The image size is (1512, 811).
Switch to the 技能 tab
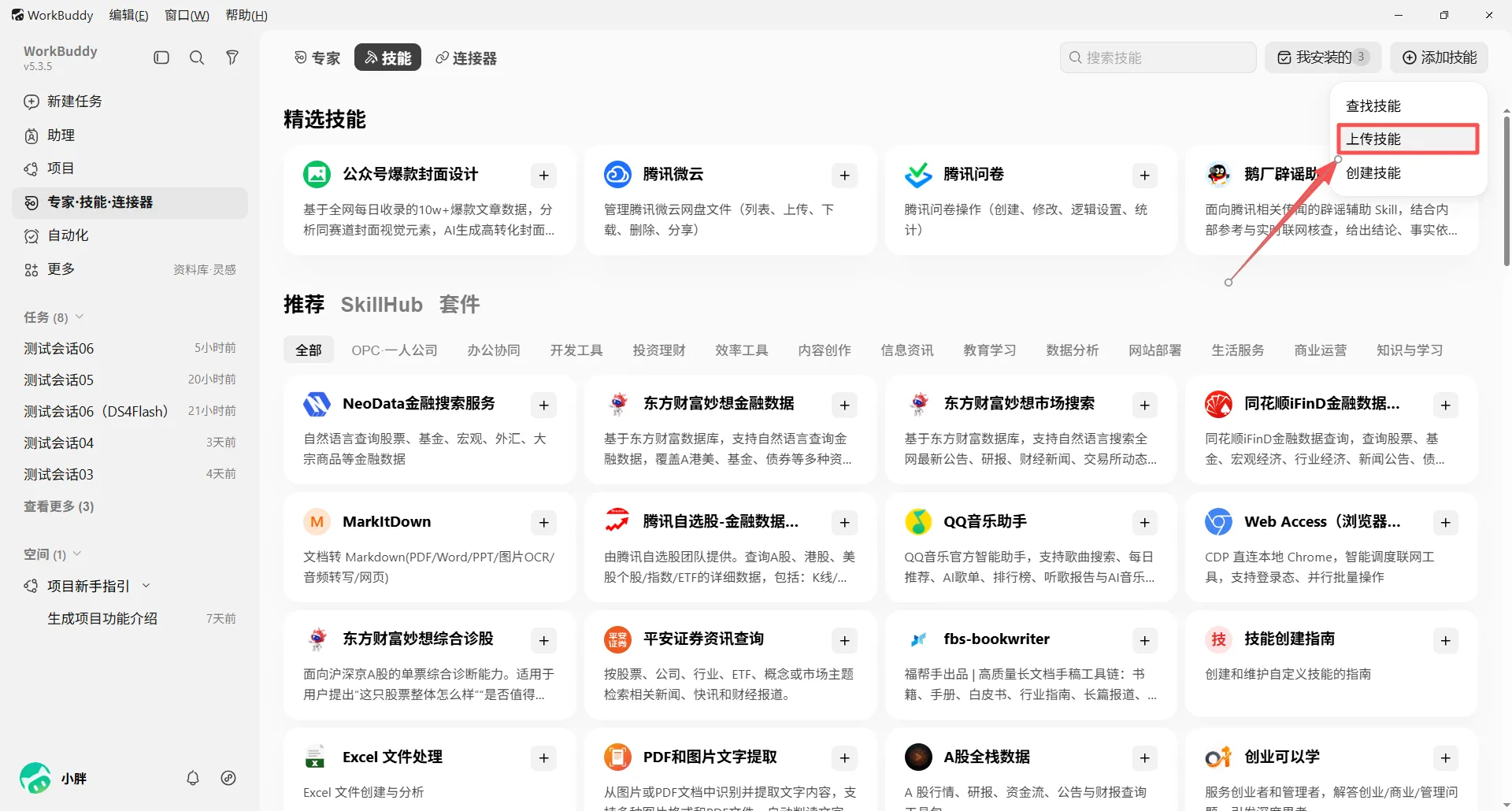pos(387,57)
